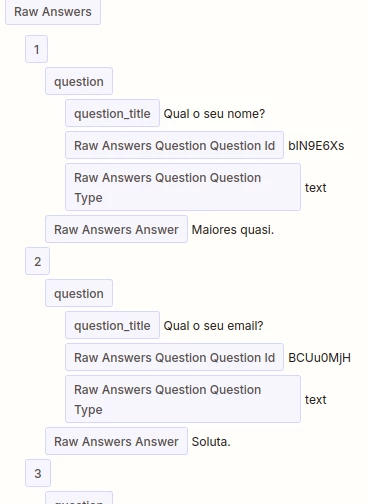
Task: Click Question Id label next to BCUu0MjH
Action: 174,357
